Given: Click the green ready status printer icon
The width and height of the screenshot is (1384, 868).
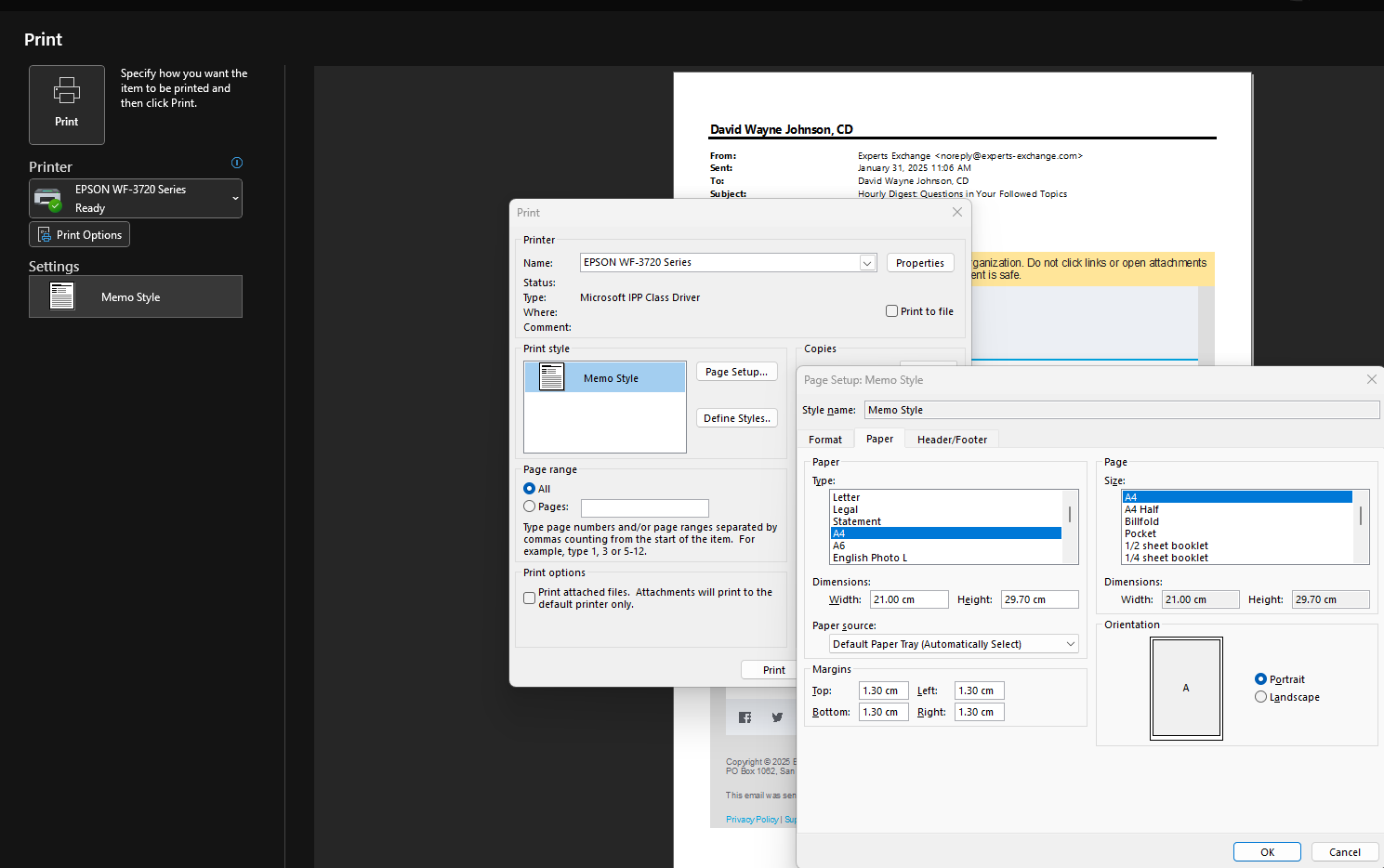Looking at the screenshot, I should tap(46, 198).
